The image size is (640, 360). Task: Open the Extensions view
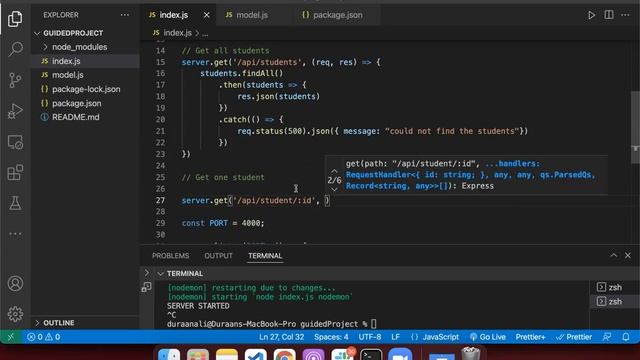click(x=15, y=173)
